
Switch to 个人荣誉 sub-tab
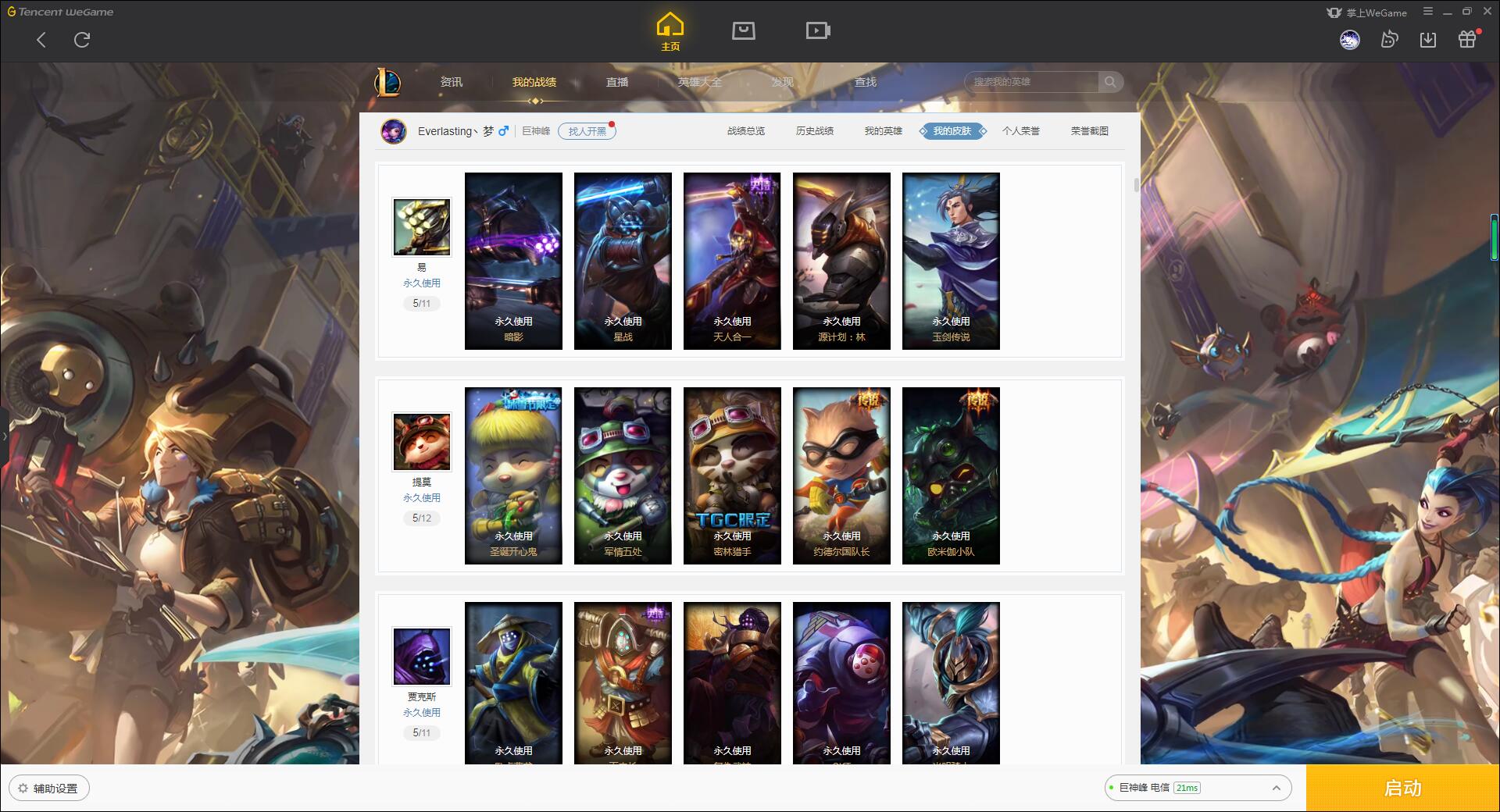coord(1021,131)
